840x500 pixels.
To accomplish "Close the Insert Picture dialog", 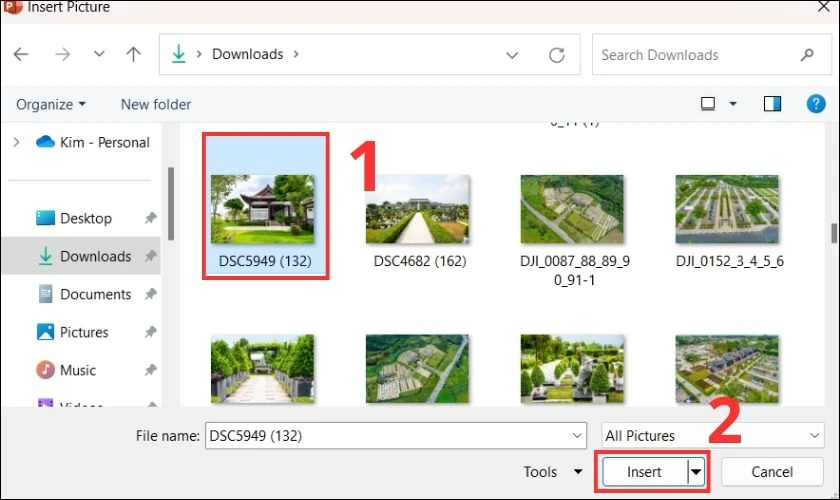I will pyautogui.click(x=824, y=6).
